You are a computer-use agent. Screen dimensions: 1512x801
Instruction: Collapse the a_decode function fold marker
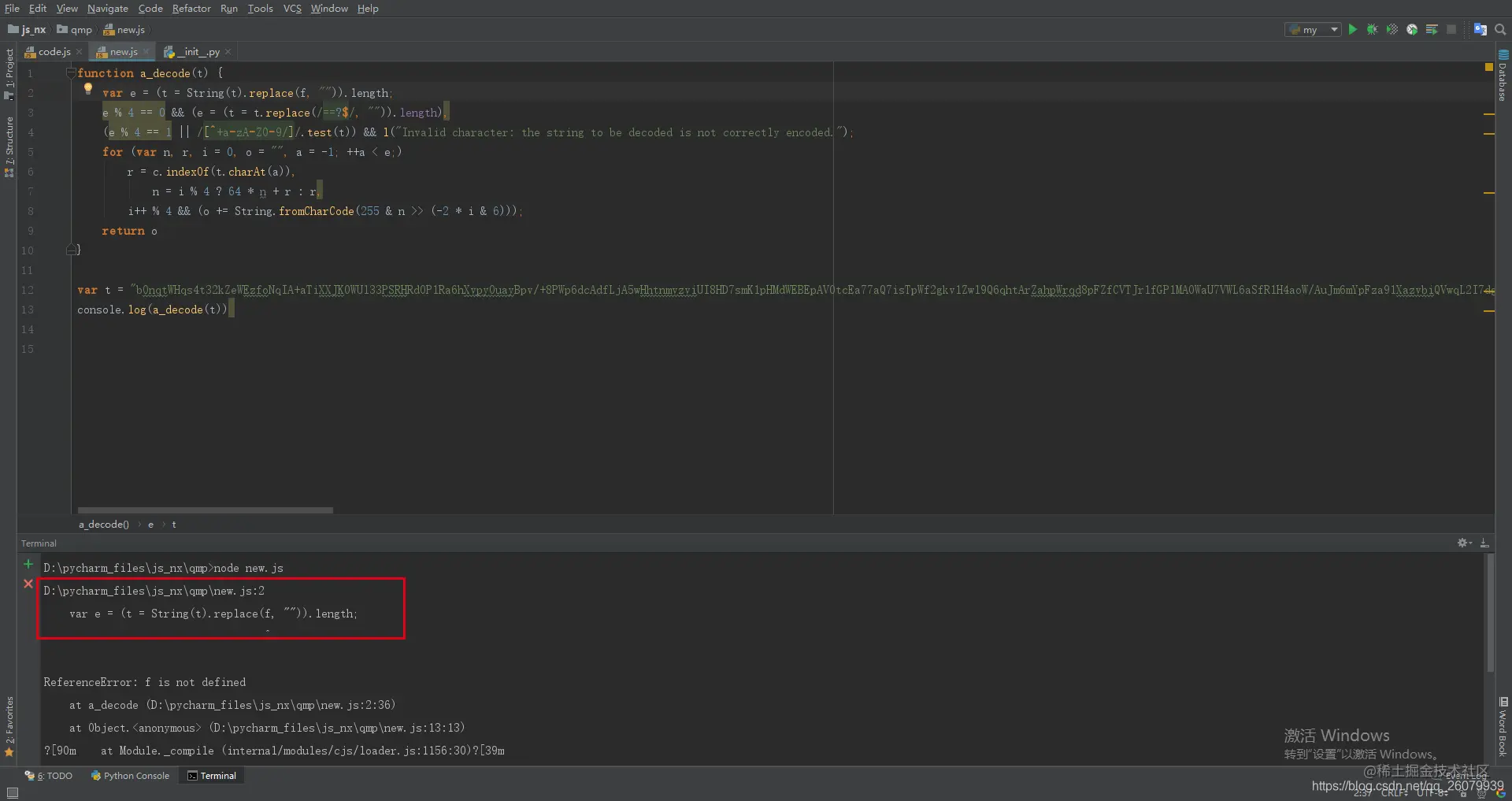(x=71, y=72)
